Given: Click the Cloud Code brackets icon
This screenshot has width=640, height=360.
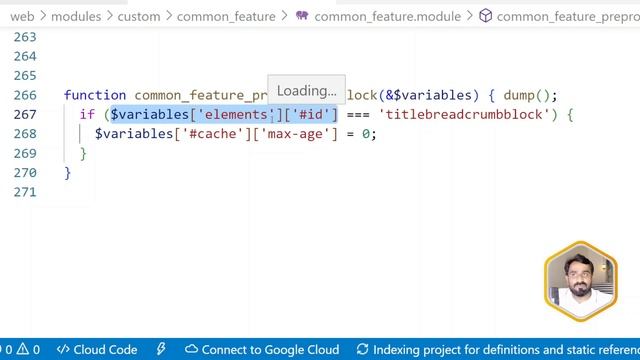Looking at the screenshot, I should pos(63,349).
